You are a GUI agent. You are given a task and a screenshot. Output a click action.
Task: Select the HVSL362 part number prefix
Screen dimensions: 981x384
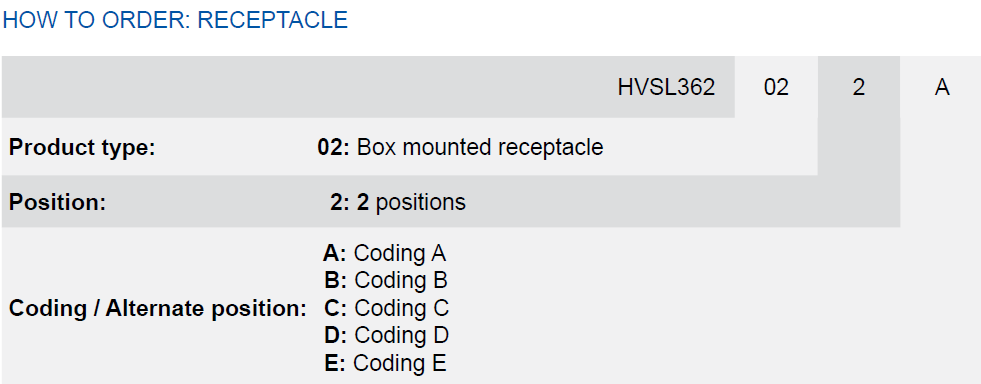[666, 88]
